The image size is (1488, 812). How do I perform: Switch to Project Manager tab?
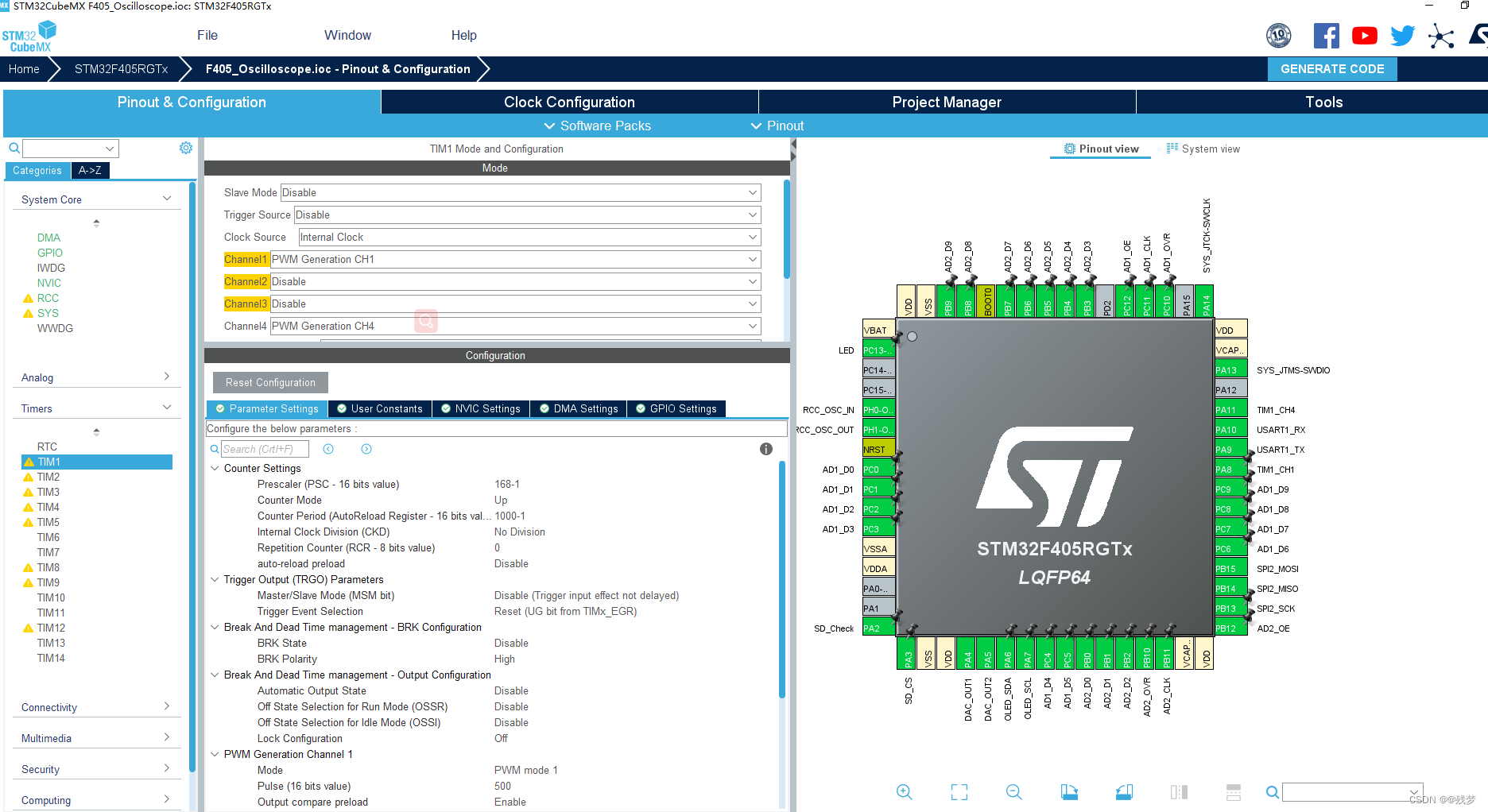pos(947,102)
